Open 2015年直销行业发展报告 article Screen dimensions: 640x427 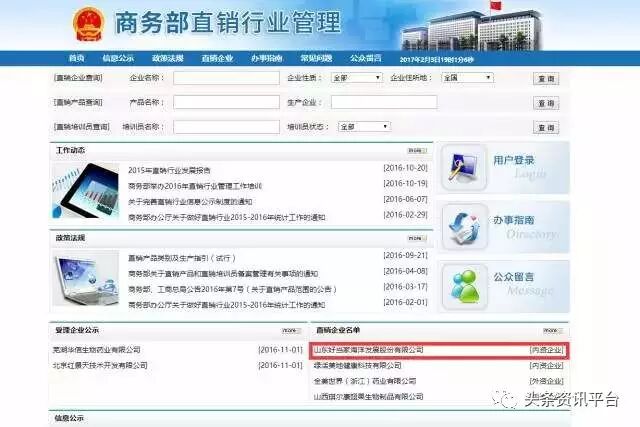tap(169, 170)
